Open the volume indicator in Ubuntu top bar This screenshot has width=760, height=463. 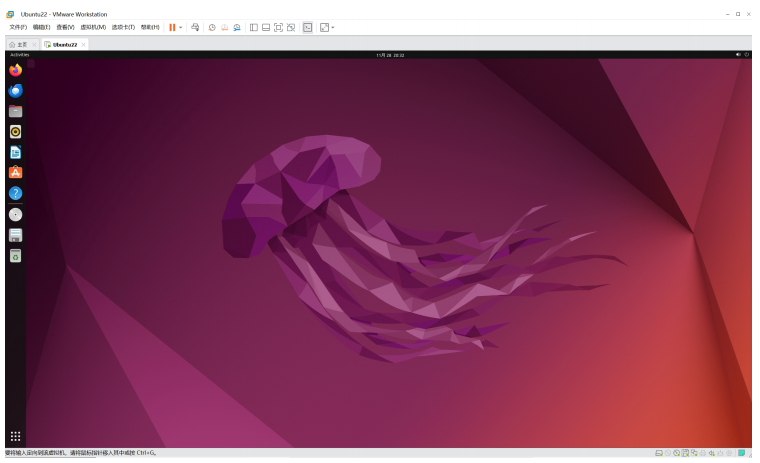pyautogui.click(x=738, y=55)
